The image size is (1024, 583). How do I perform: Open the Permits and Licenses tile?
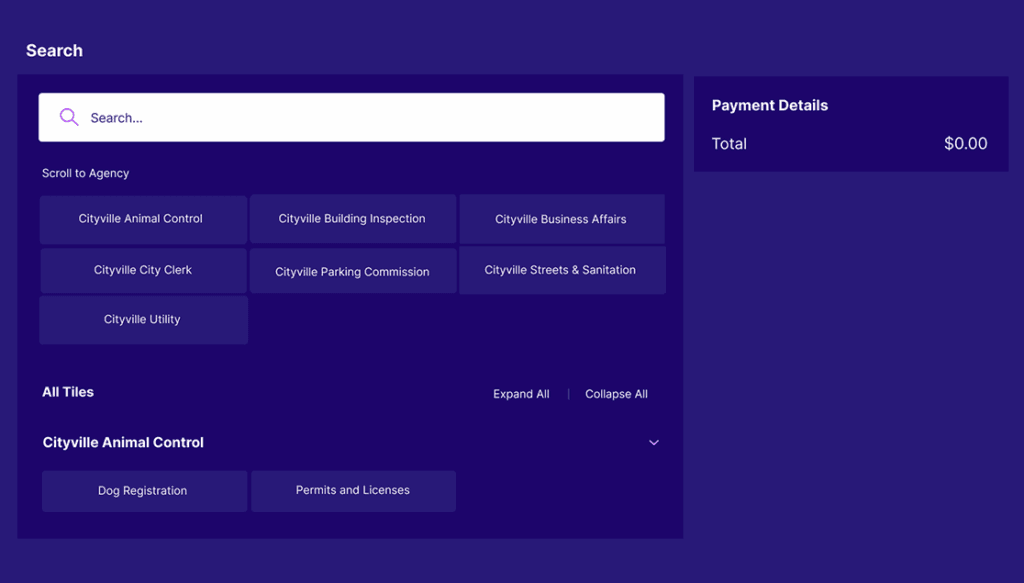(x=353, y=490)
